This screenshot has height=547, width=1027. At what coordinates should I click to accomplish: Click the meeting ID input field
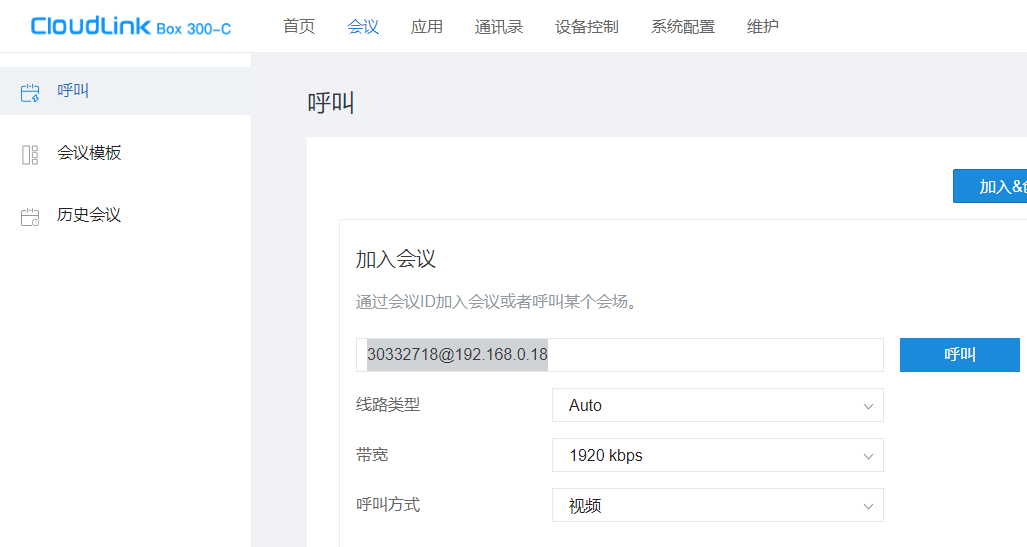click(x=620, y=354)
